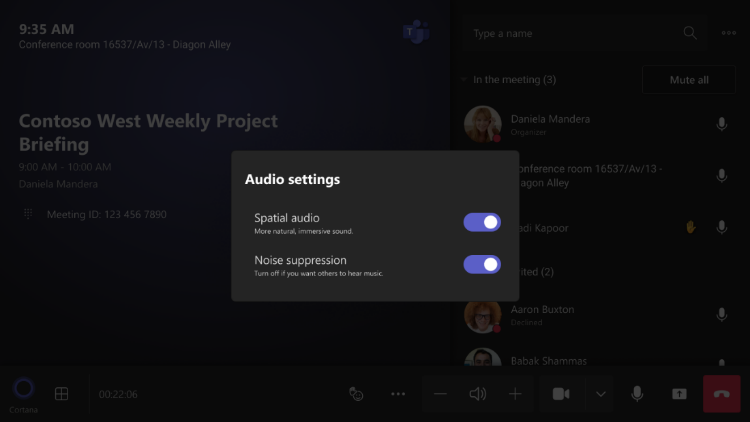750x422 pixels.
Task: Hang up with the red end call button
Action: point(722,394)
